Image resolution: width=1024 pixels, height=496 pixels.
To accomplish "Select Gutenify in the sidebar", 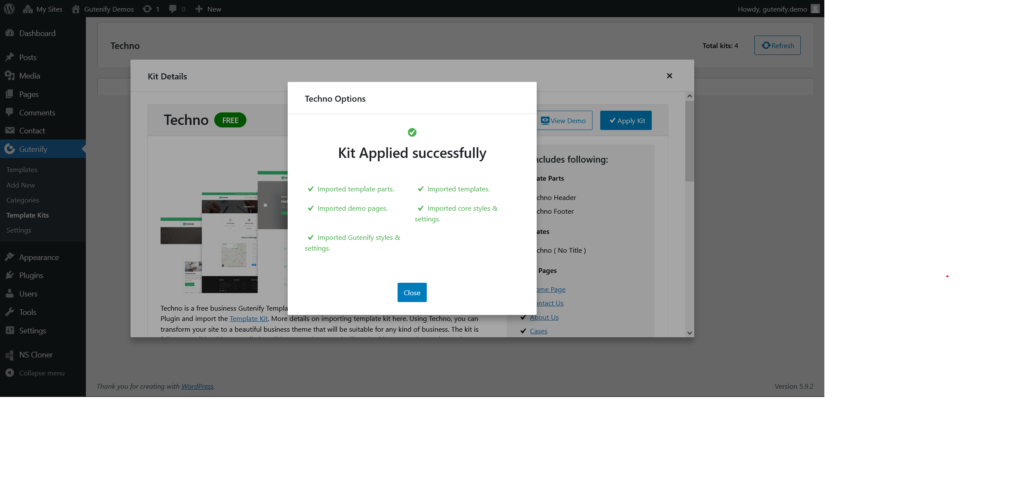I will (x=42, y=149).
